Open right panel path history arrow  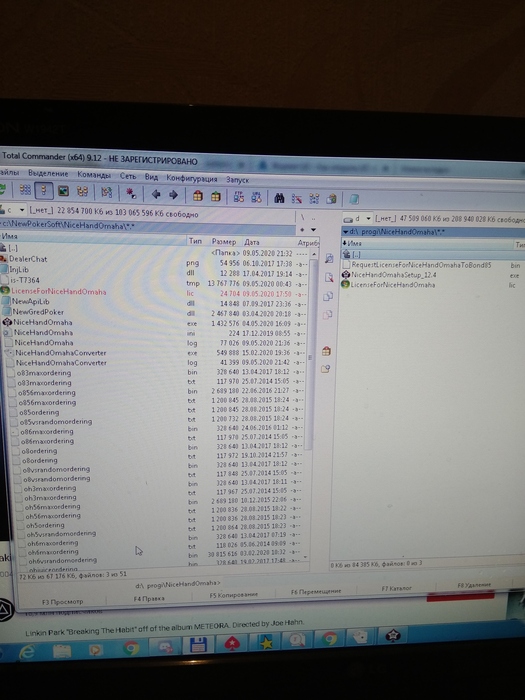point(346,232)
